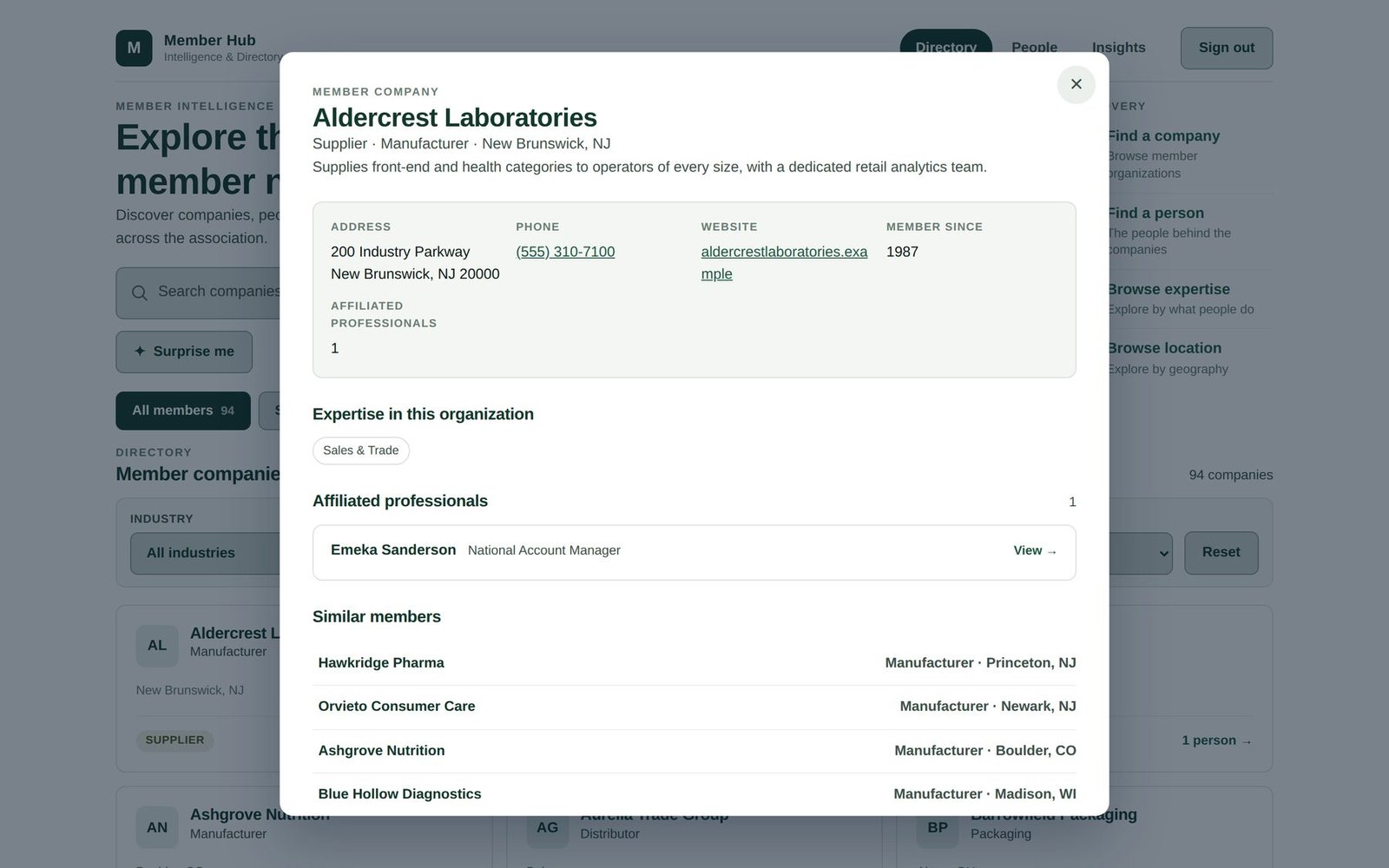Viewport: 1389px width, 868px height.
Task: Click the AG avatar on Aurelia card
Action: 547,827
